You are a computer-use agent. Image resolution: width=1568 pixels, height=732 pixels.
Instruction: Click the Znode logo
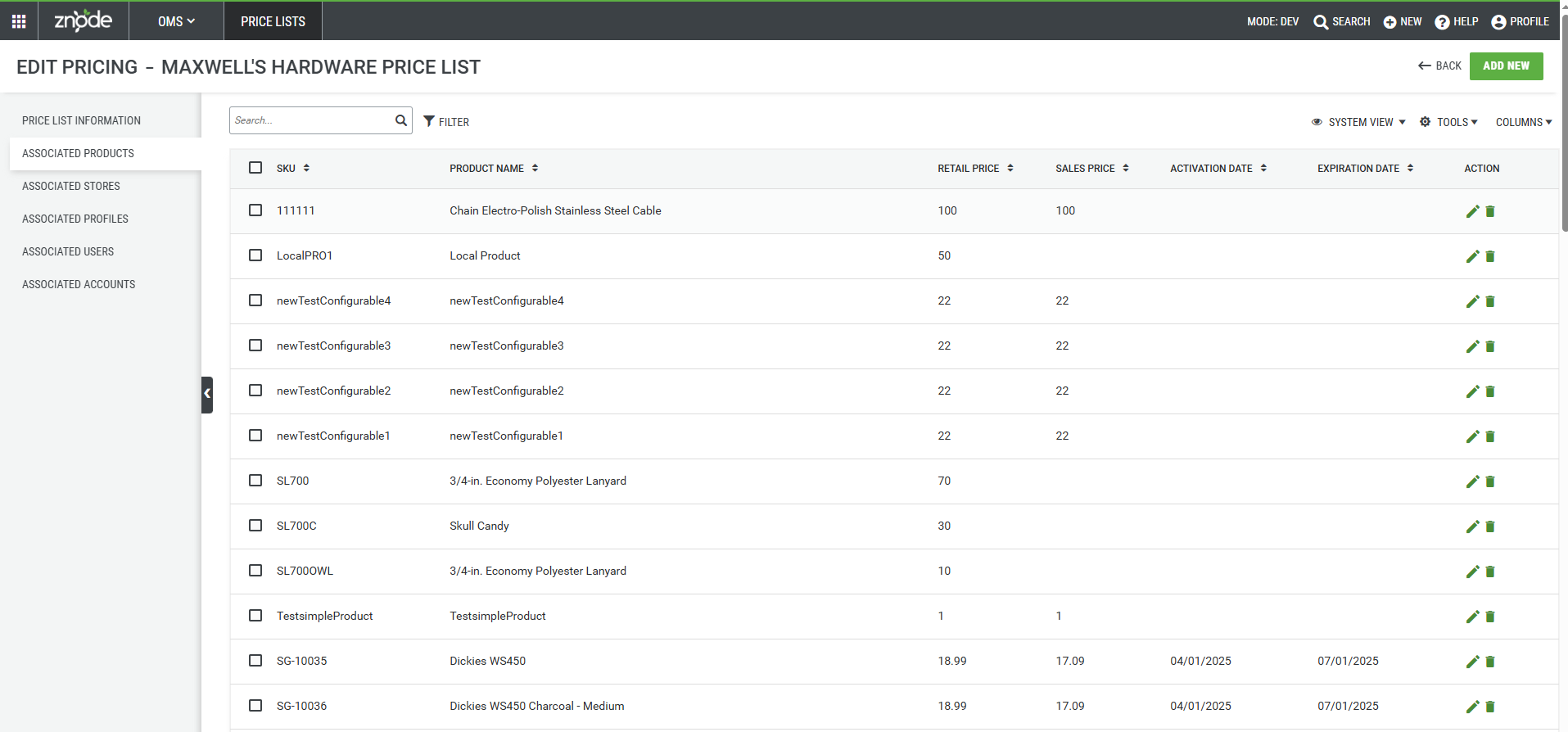tap(83, 20)
